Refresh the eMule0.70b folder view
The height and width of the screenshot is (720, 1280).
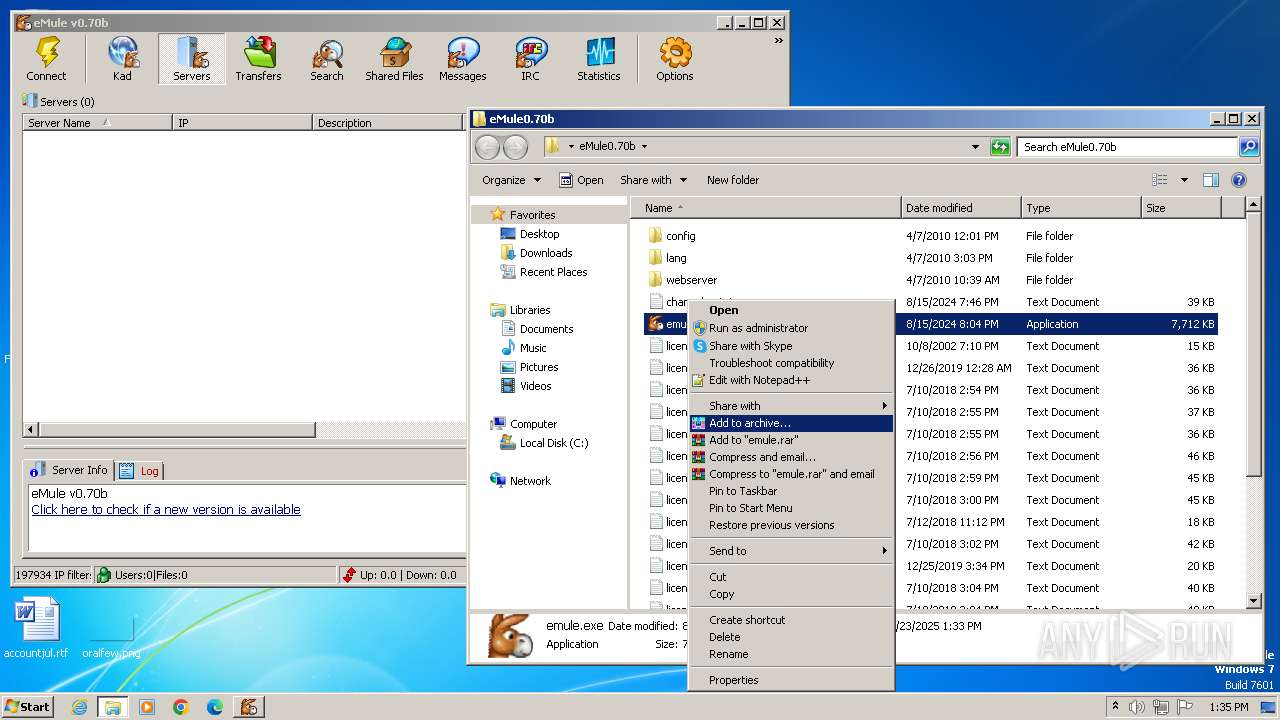[x=1000, y=147]
